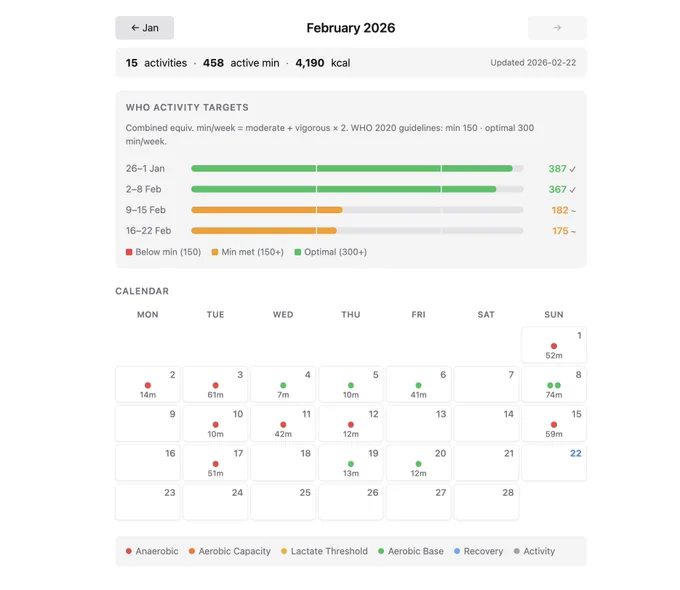Select the February 14 calendar cell
680x590 pixels.
[486, 424]
